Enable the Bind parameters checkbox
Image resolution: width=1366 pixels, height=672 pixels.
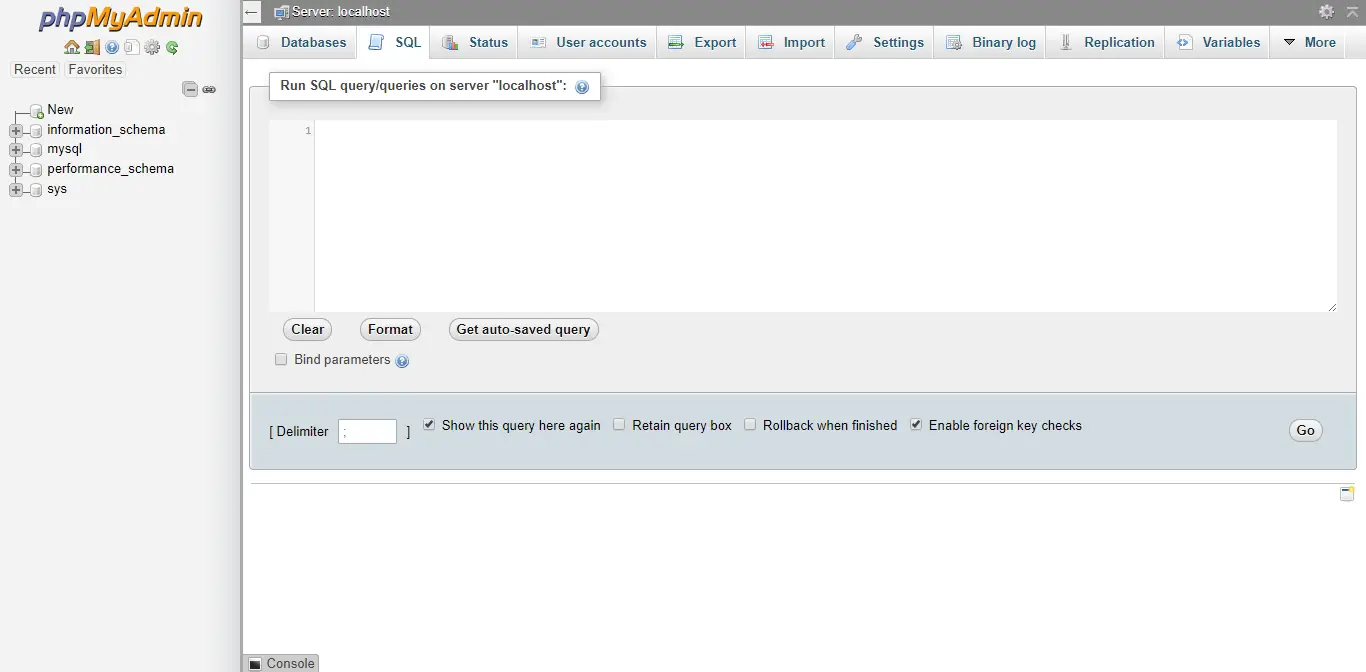tap(281, 359)
